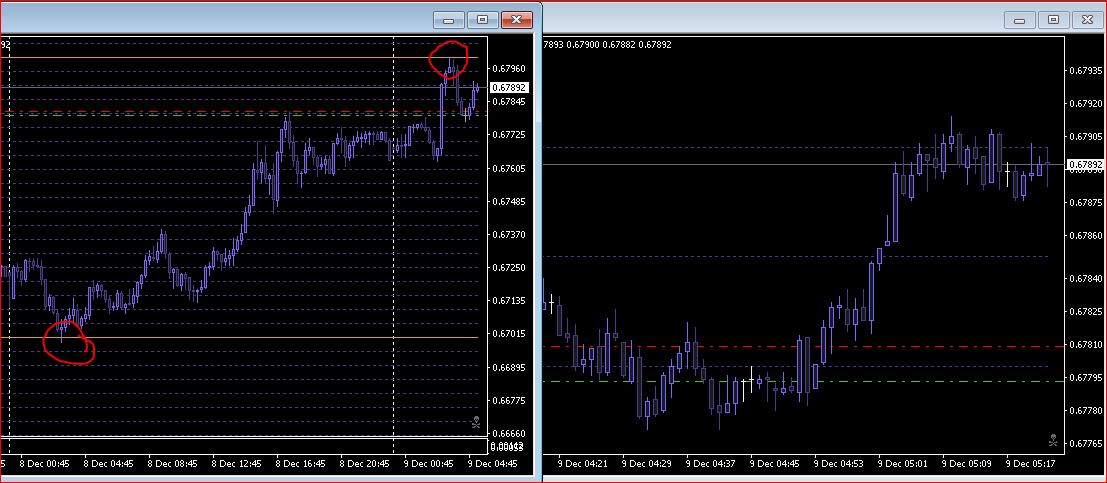Click the skull icon in left chart window
The height and width of the screenshot is (483, 1107).
(476, 422)
